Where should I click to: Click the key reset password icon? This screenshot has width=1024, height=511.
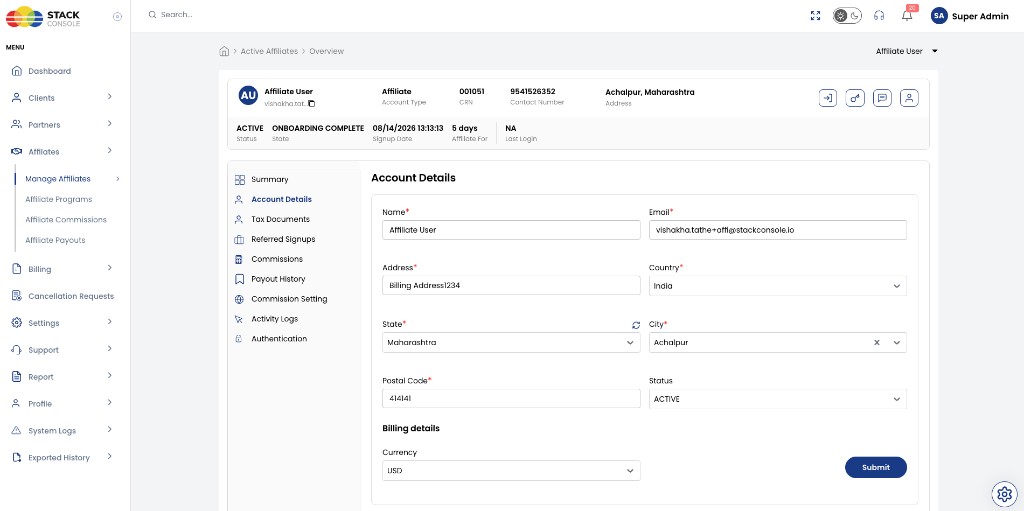855,98
